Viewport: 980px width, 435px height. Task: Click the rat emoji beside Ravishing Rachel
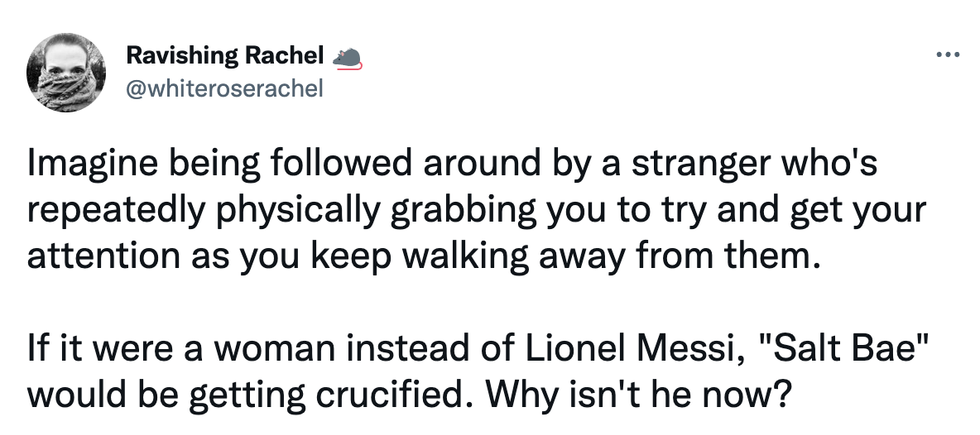tap(345, 58)
